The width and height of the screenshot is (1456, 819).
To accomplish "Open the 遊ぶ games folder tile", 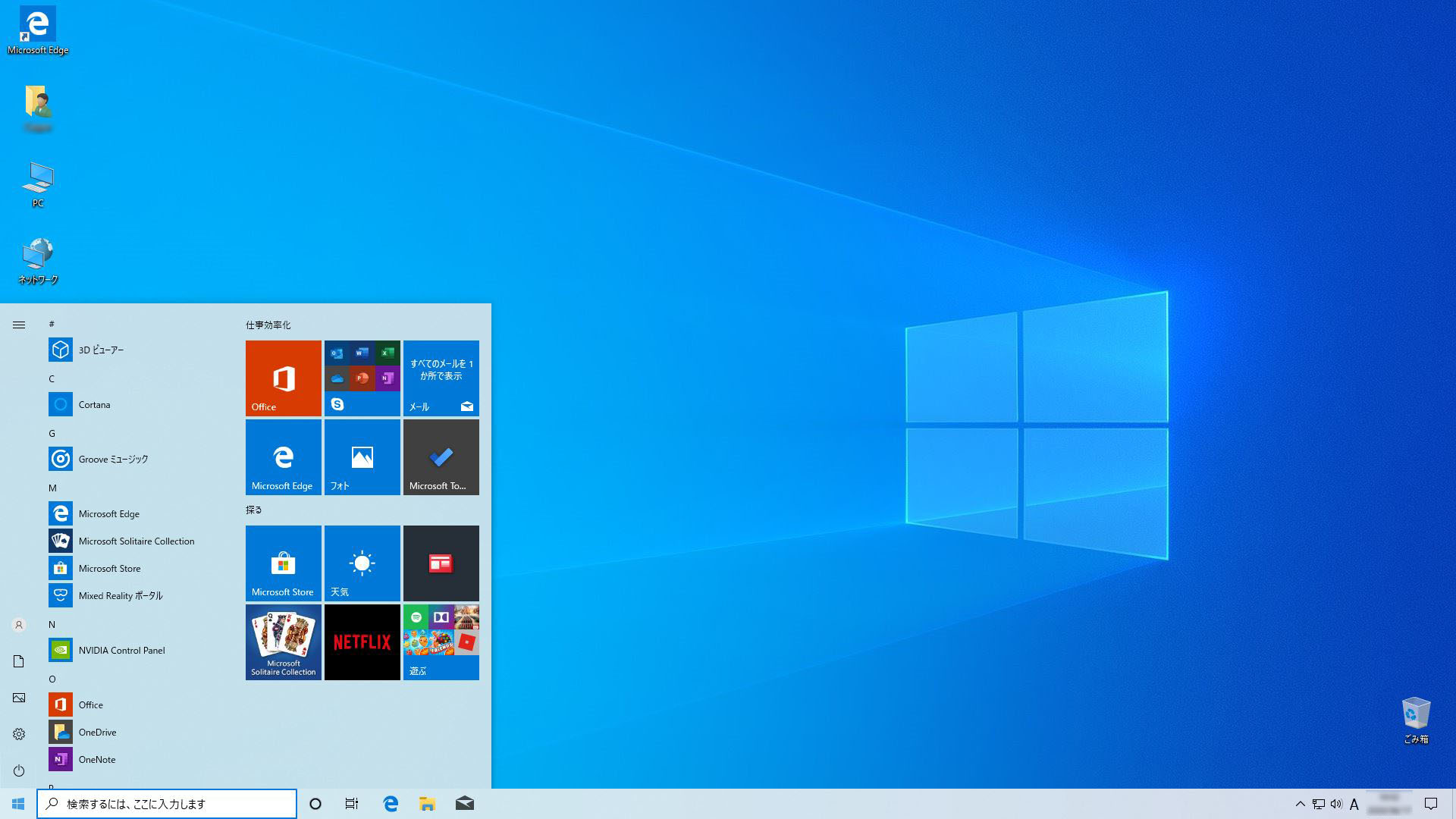I will [x=441, y=642].
